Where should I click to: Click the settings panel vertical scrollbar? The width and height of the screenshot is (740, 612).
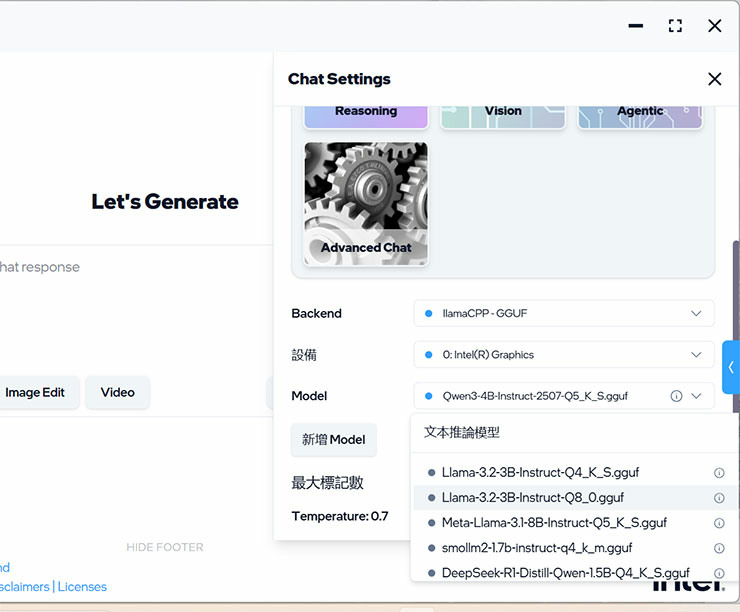pos(736,326)
